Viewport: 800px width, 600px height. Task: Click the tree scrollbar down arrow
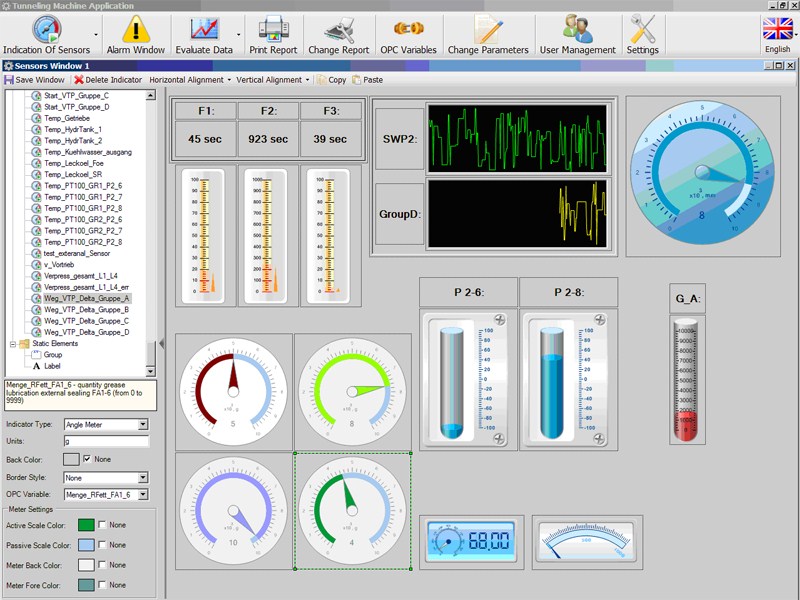click(151, 371)
